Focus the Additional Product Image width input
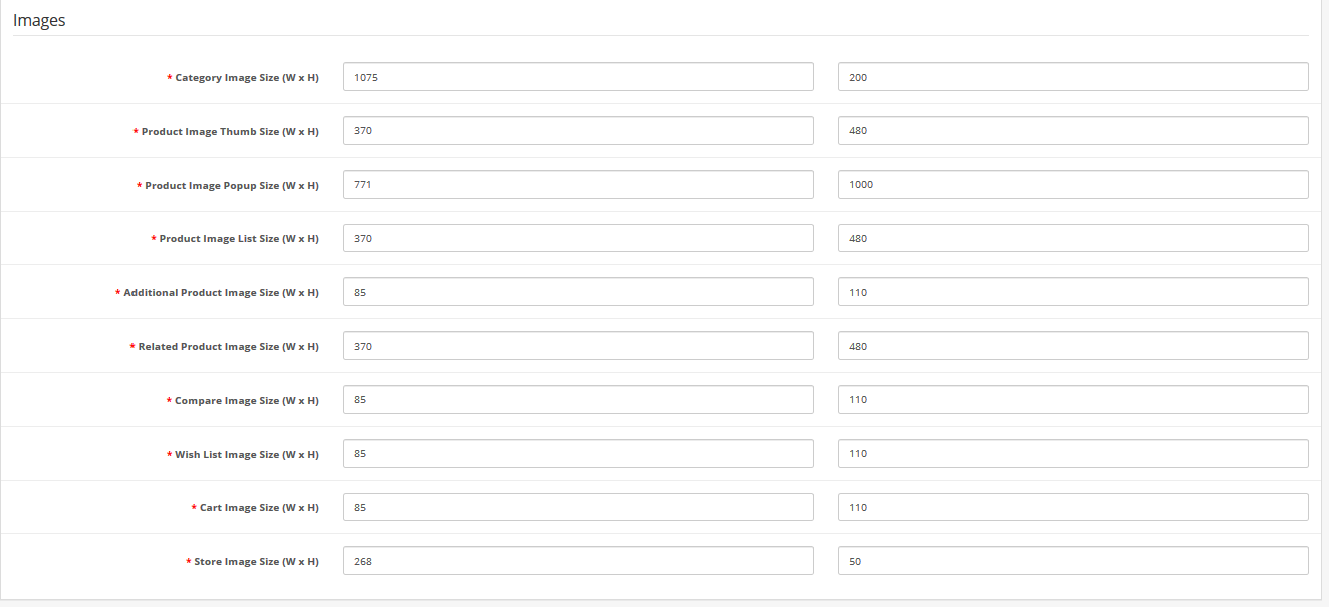 pos(578,292)
